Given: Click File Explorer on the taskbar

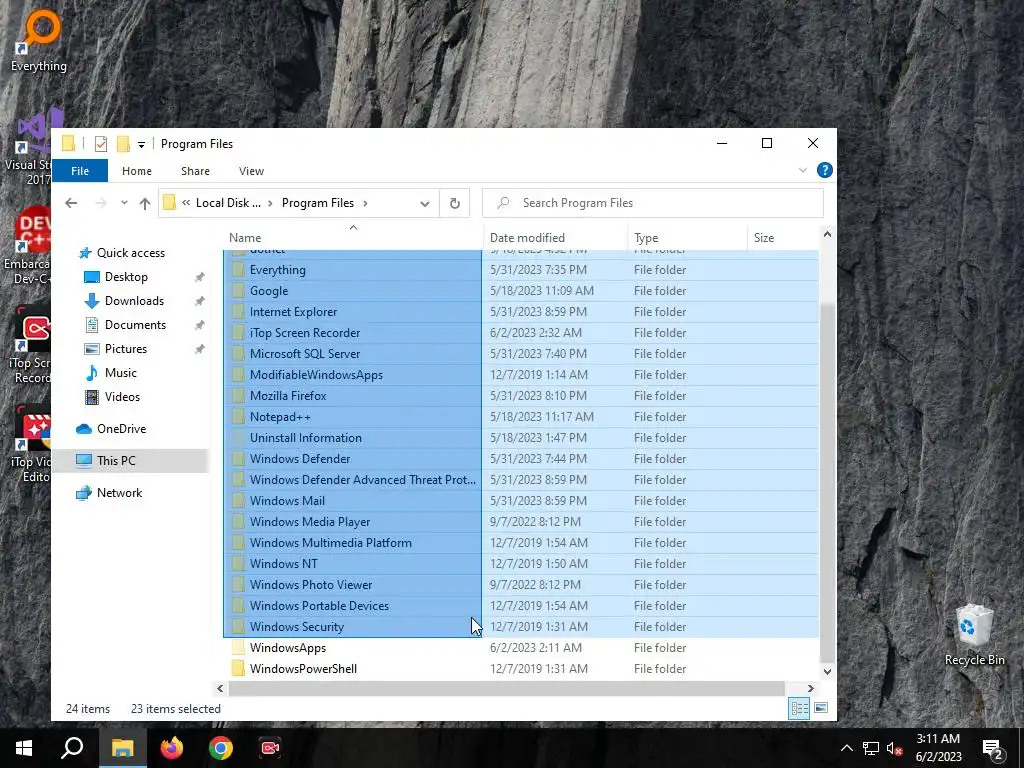Looking at the screenshot, I should 122,748.
